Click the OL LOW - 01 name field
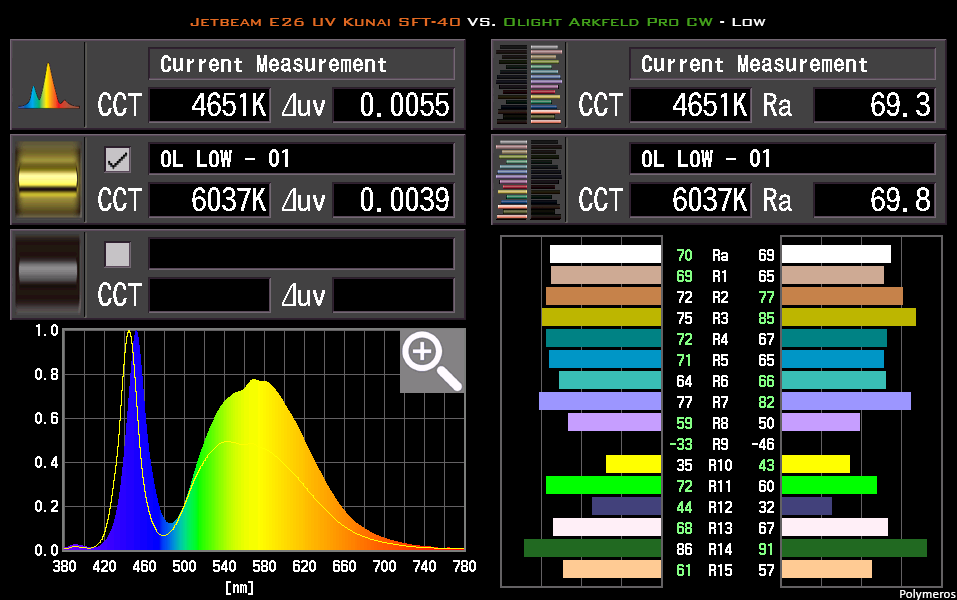This screenshot has width=957, height=600. click(302, 158)
